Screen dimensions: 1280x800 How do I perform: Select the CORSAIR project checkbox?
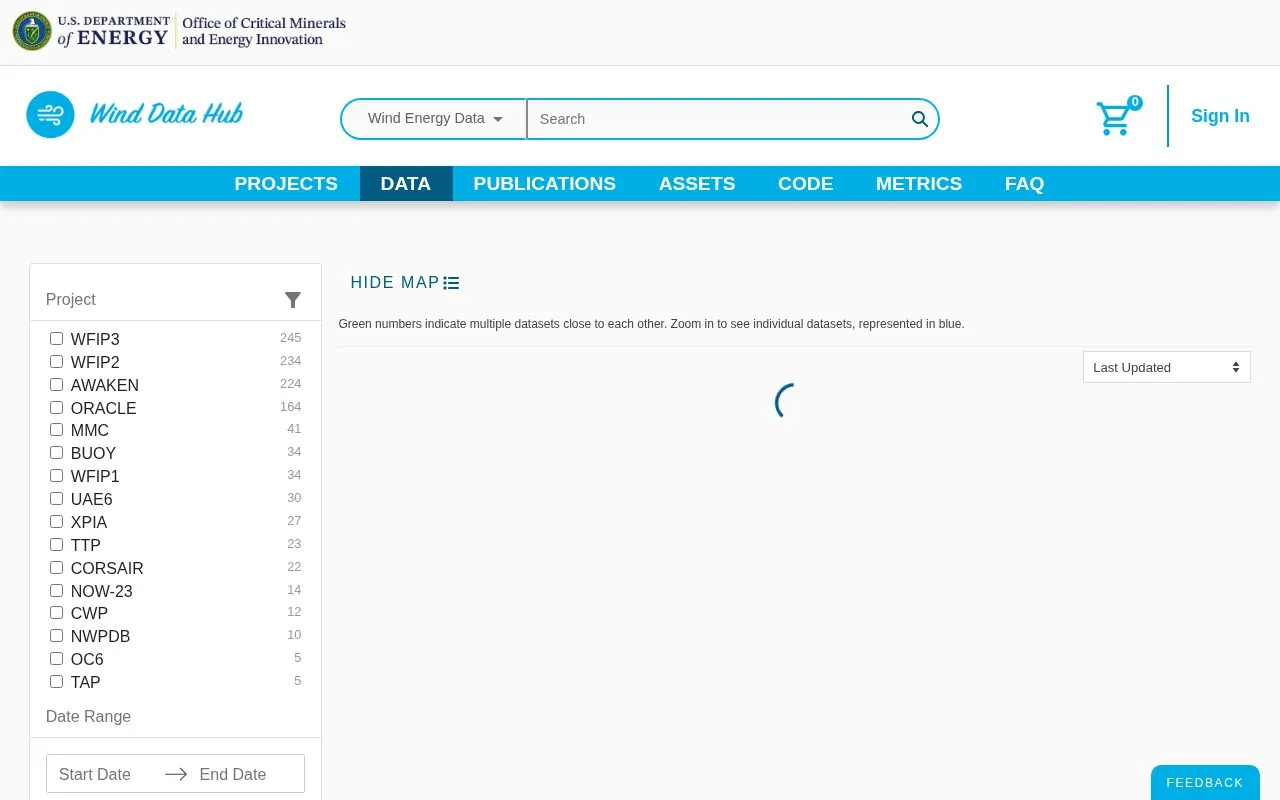pos(56,568)
